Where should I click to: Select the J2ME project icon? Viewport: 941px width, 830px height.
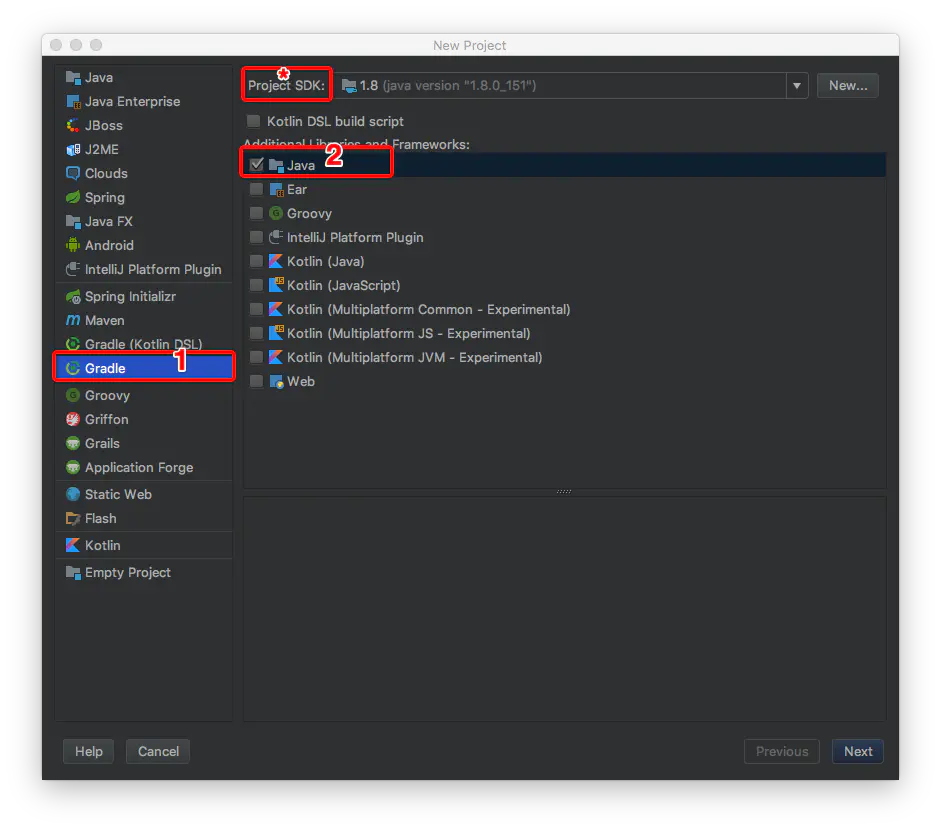pos(73,149)
